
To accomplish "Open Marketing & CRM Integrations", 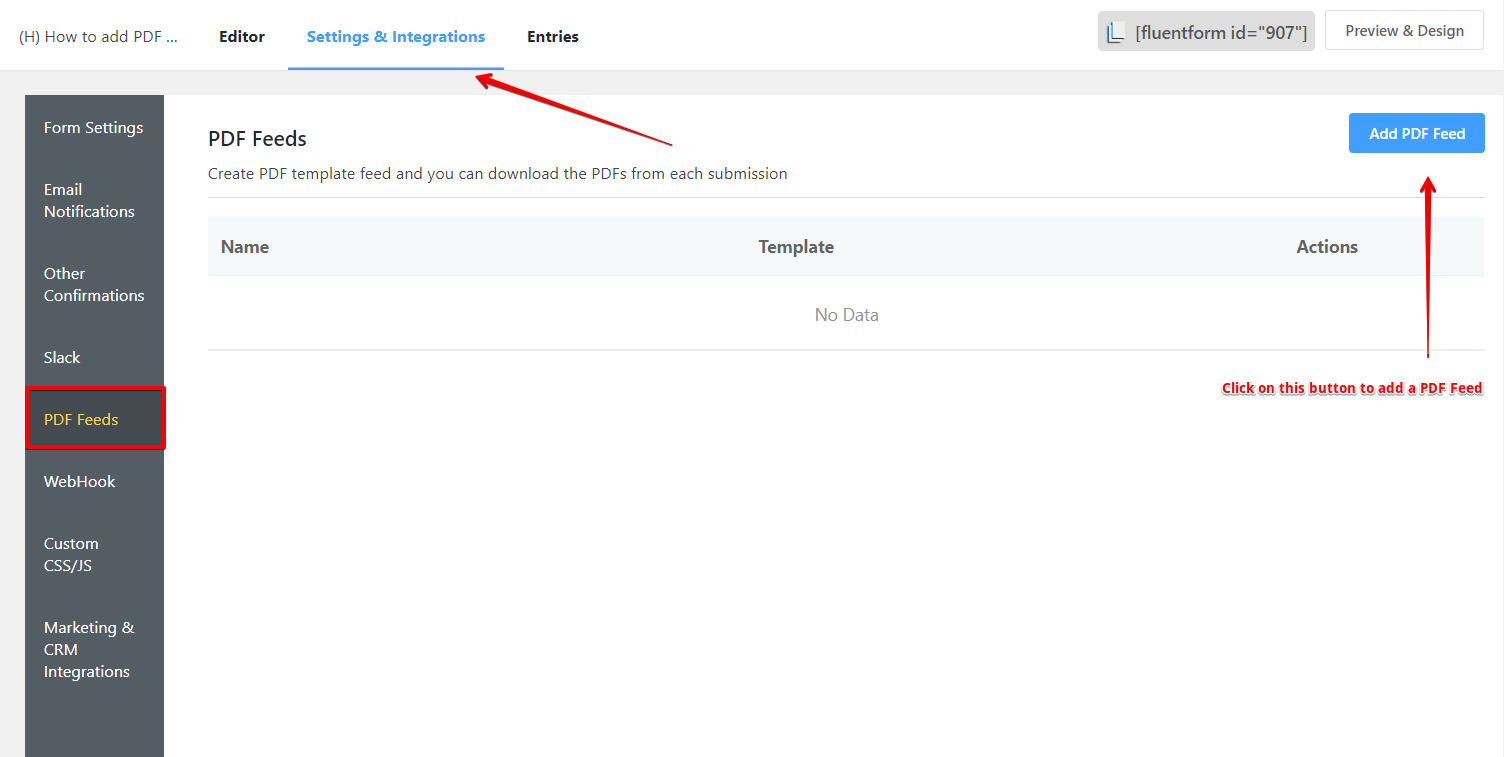I will point(88,649).
